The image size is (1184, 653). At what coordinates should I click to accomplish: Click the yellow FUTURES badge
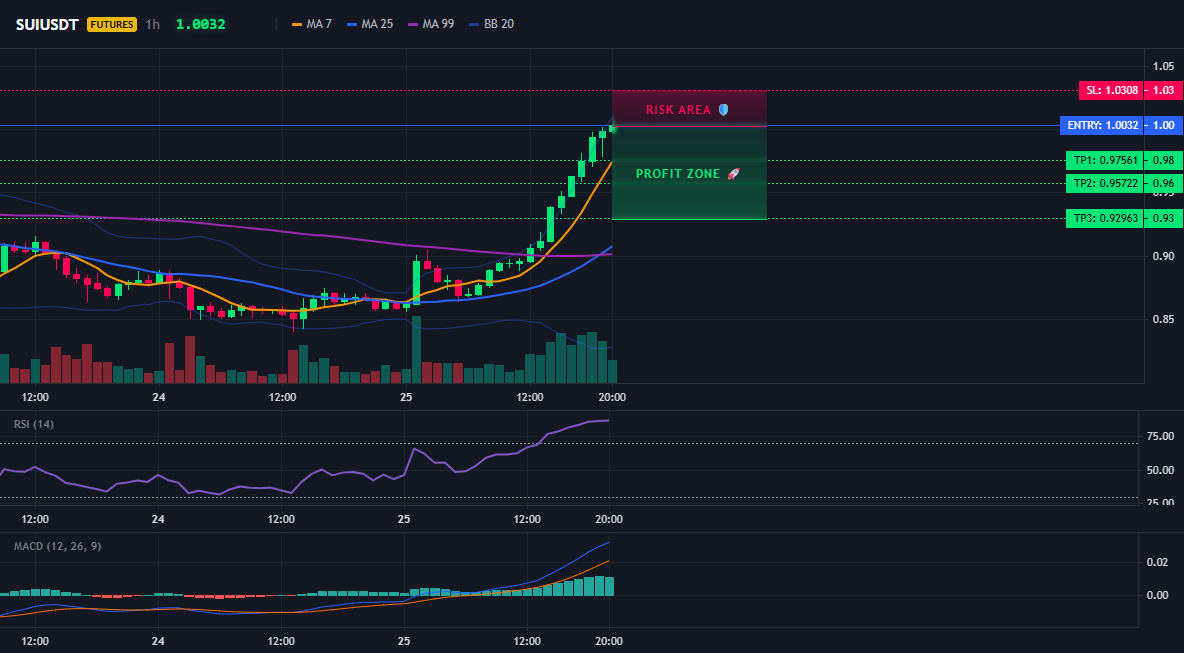[112, 24]
